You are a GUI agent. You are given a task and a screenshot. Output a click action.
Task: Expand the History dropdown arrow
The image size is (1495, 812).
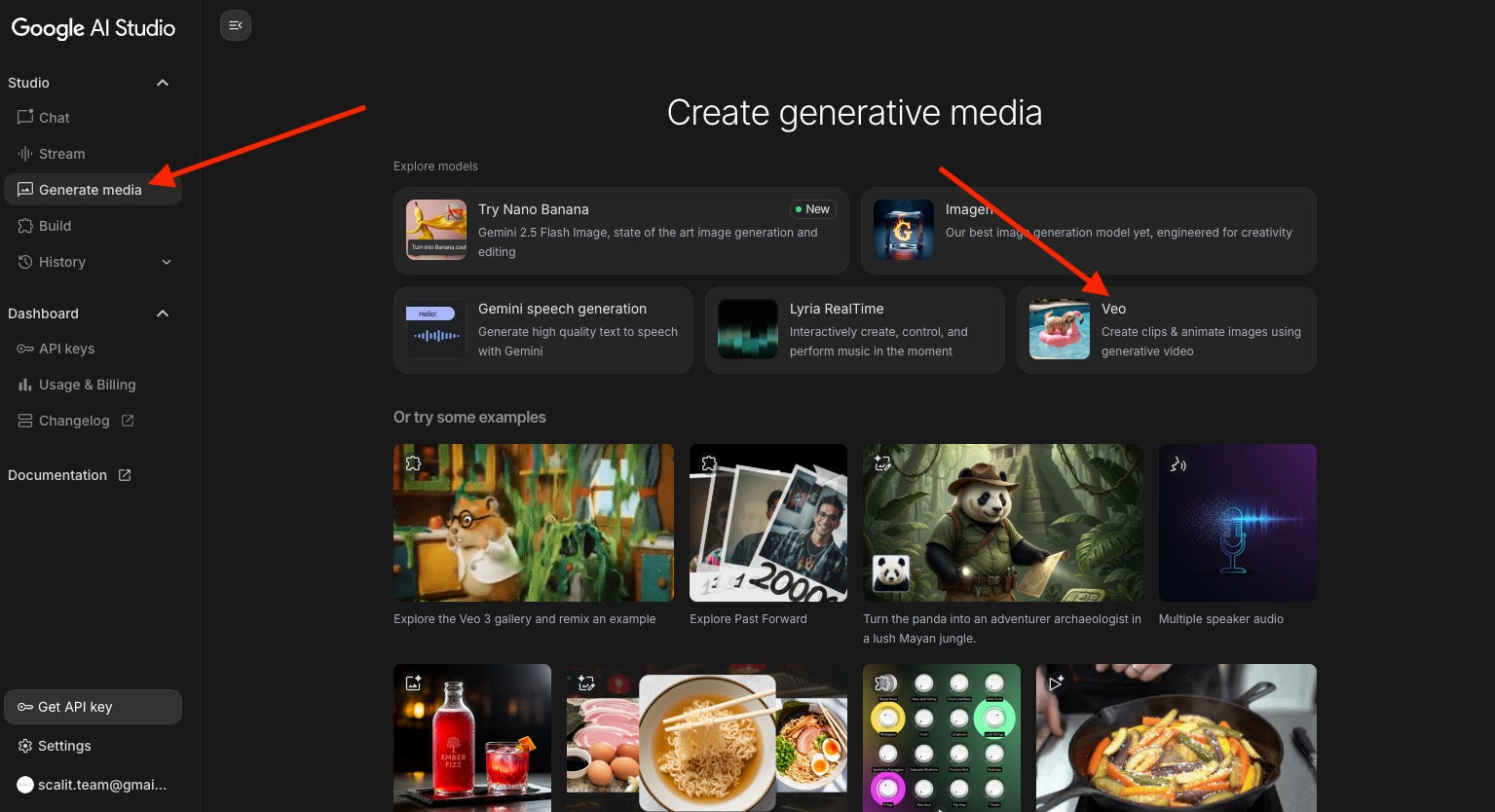pyautogui.click(x=167, y=262)
